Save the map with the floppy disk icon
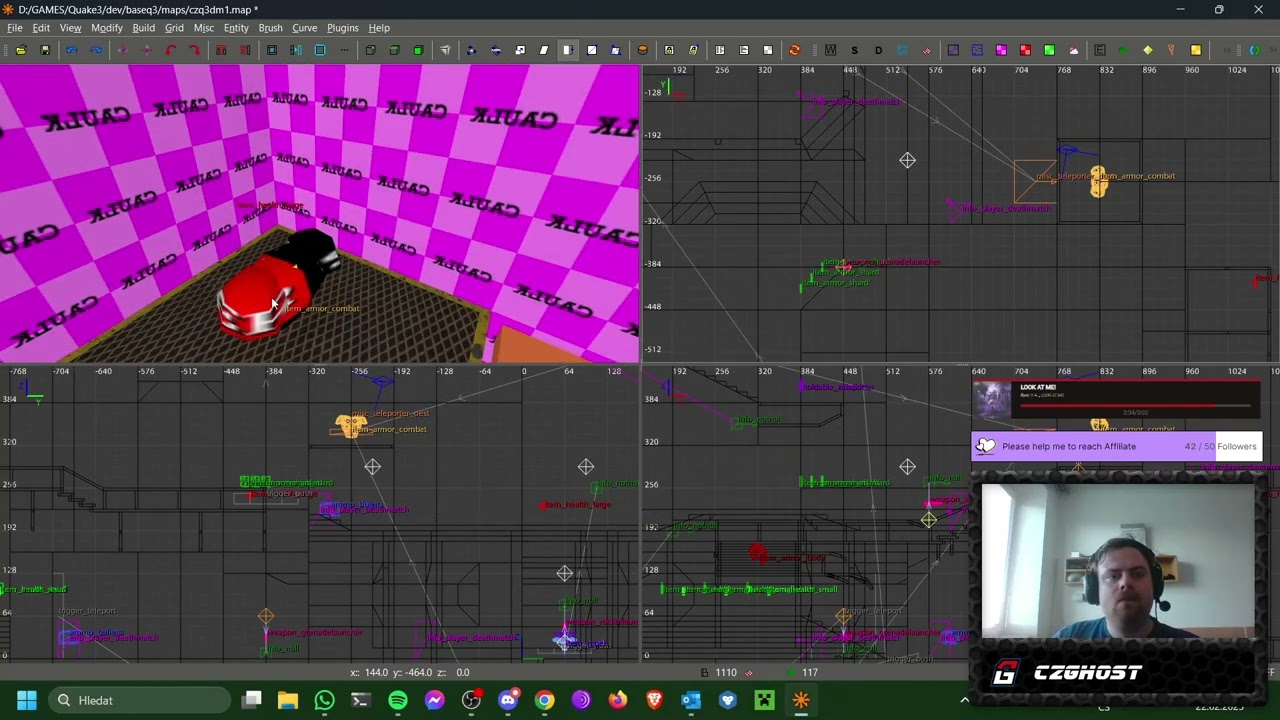 [45, 50]
